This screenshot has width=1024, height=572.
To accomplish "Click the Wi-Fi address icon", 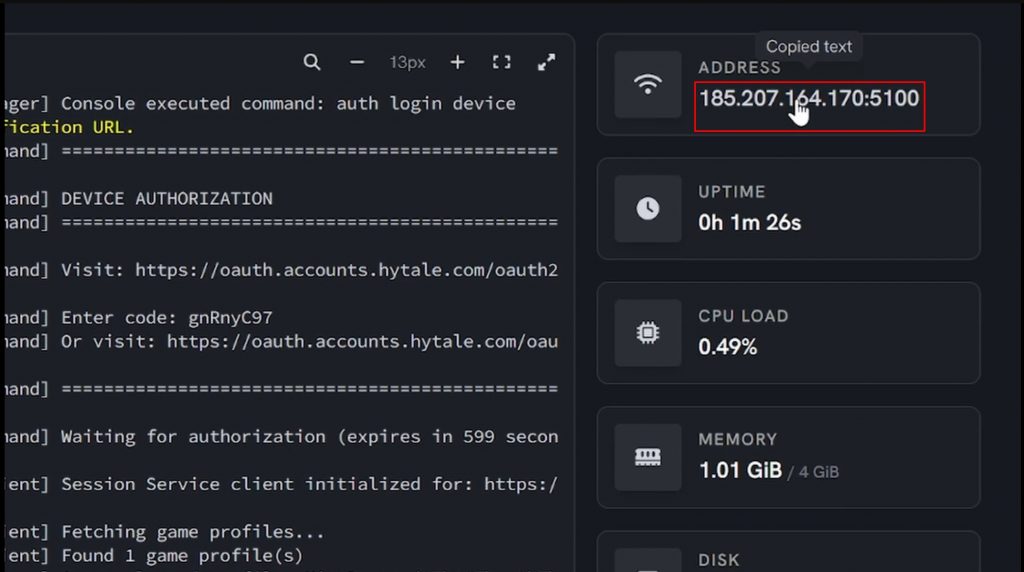I will pyautogui.click(x=648, y=84).
